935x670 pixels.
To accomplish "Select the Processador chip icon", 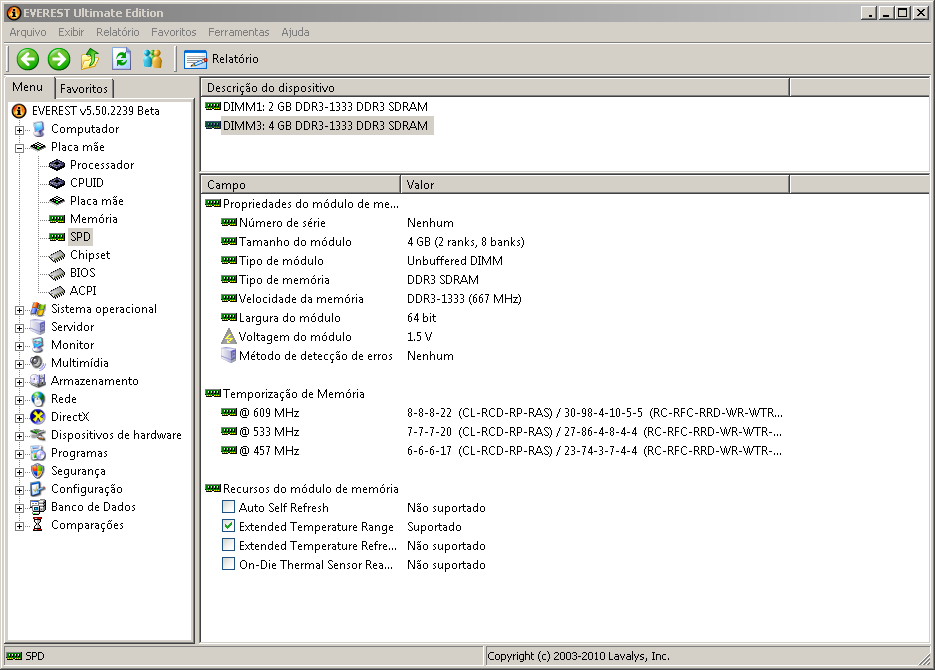I will point(57,165).
